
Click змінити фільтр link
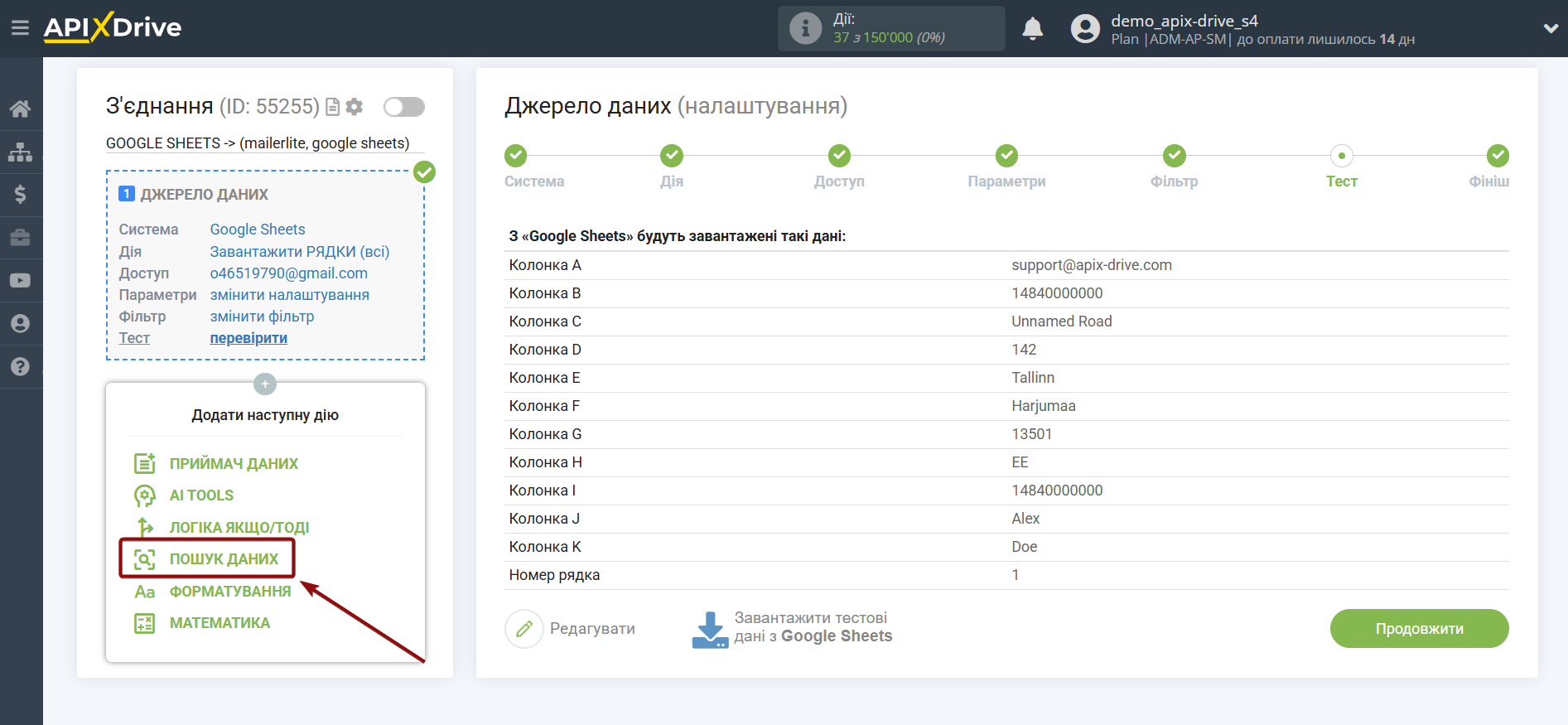(262, 316)
